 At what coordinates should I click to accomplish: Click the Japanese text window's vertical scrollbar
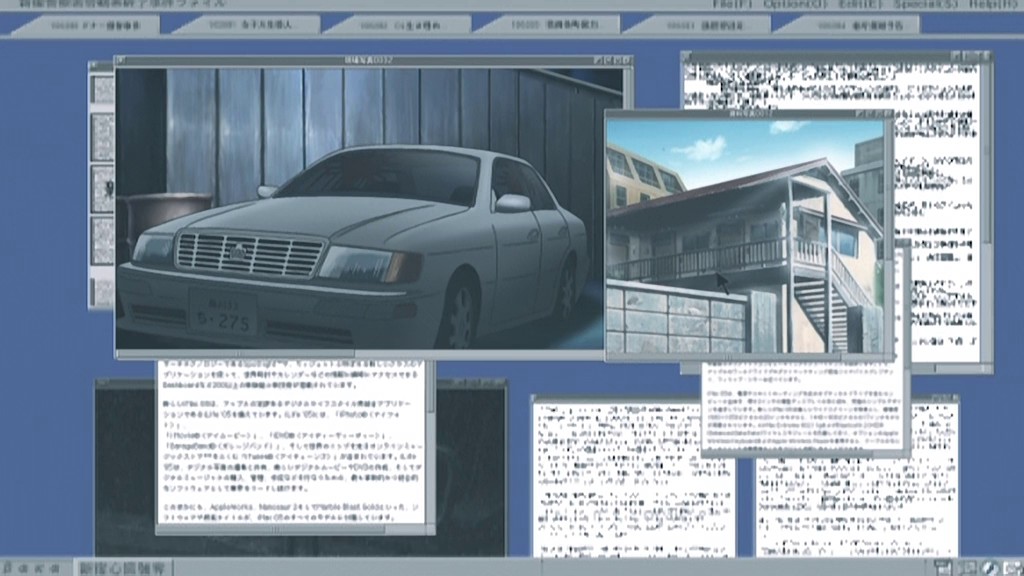(x=430, y=441)
